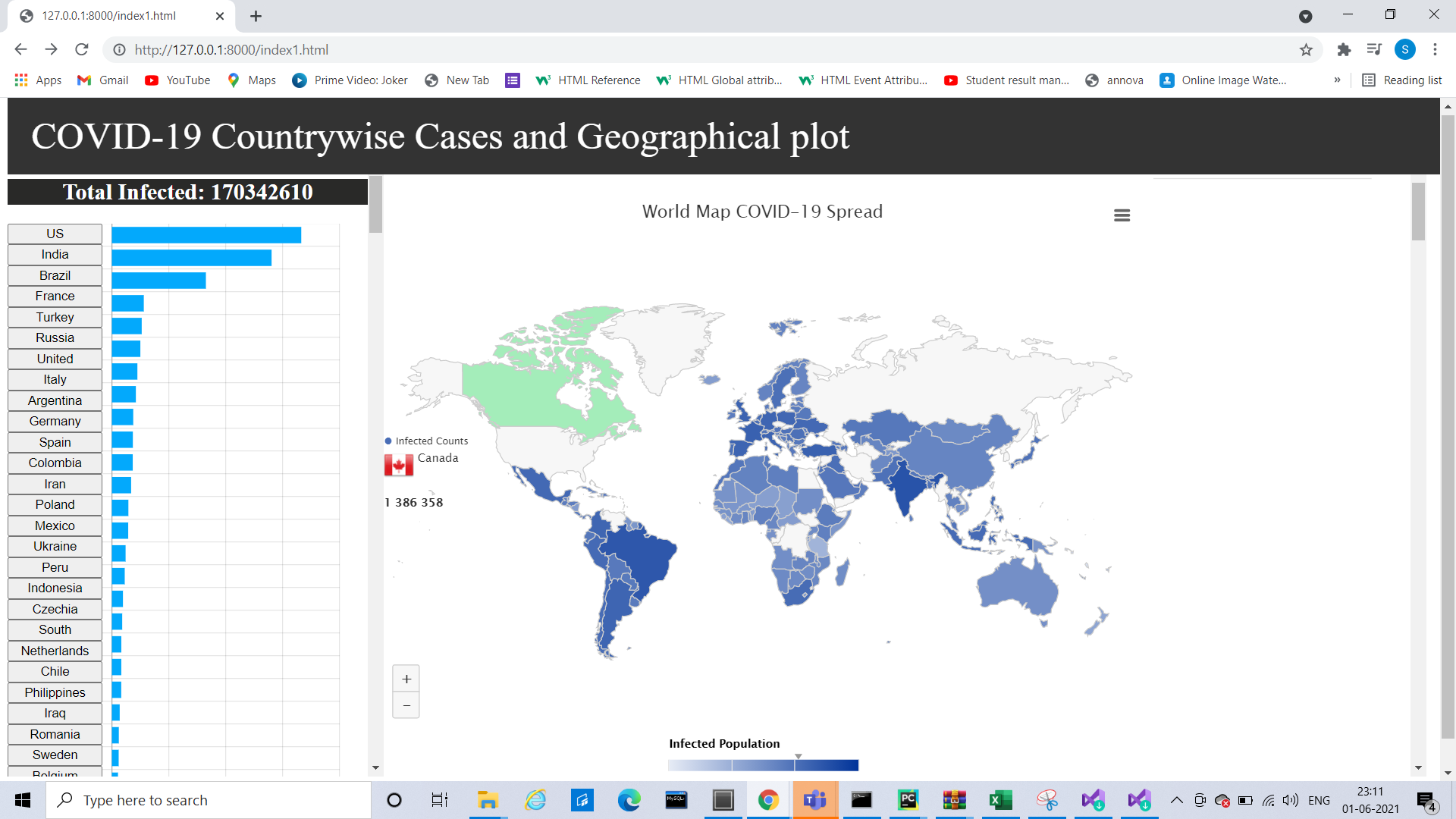
Task: Open a new browser tab
Action: click(x=256, y=16)
